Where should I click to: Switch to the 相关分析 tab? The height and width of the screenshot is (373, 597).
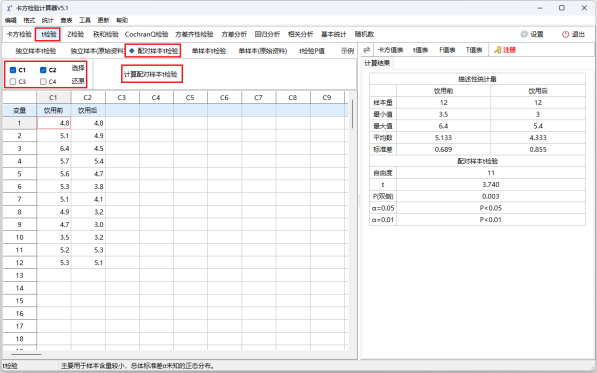(x=300, y=34)
